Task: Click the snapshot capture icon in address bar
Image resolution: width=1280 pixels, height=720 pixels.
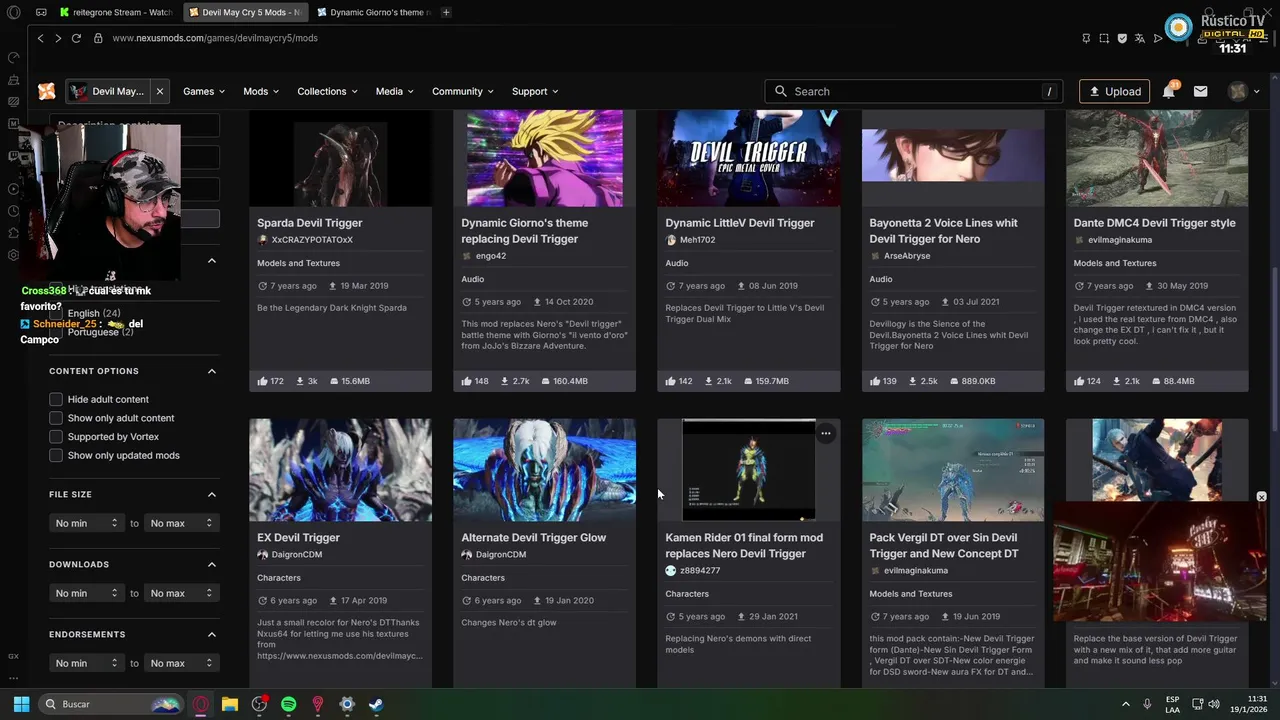Action: click(x=1104, y=38)
